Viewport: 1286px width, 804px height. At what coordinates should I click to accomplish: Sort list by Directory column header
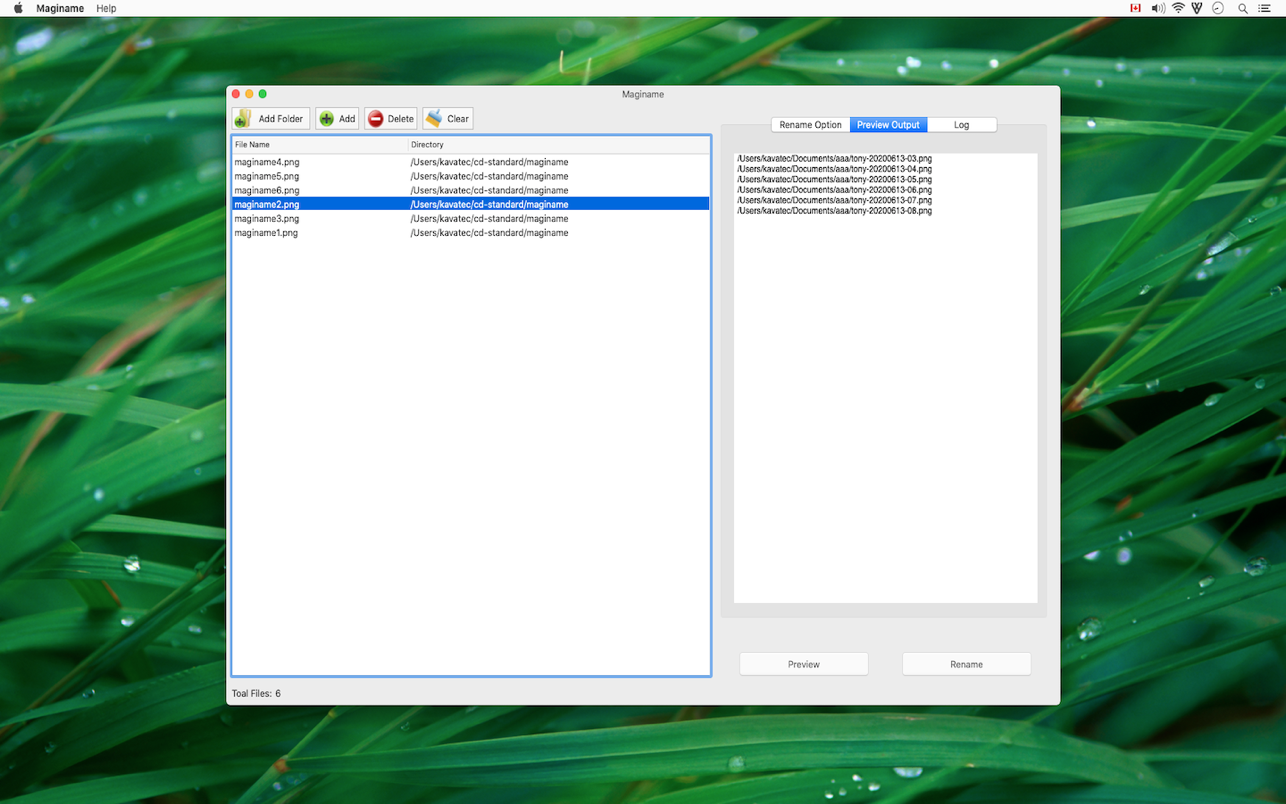coord(558,145)
